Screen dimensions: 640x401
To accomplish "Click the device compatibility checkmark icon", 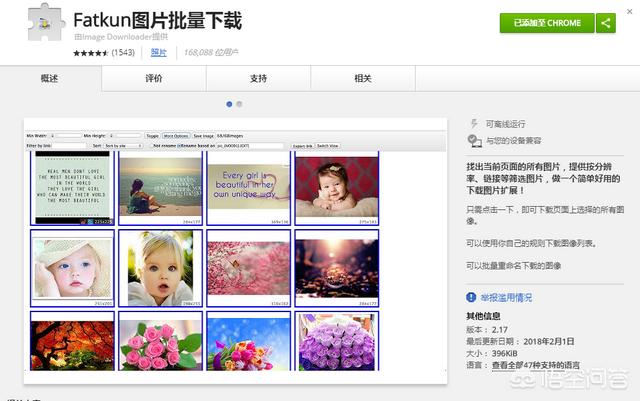I will point(474,141).
